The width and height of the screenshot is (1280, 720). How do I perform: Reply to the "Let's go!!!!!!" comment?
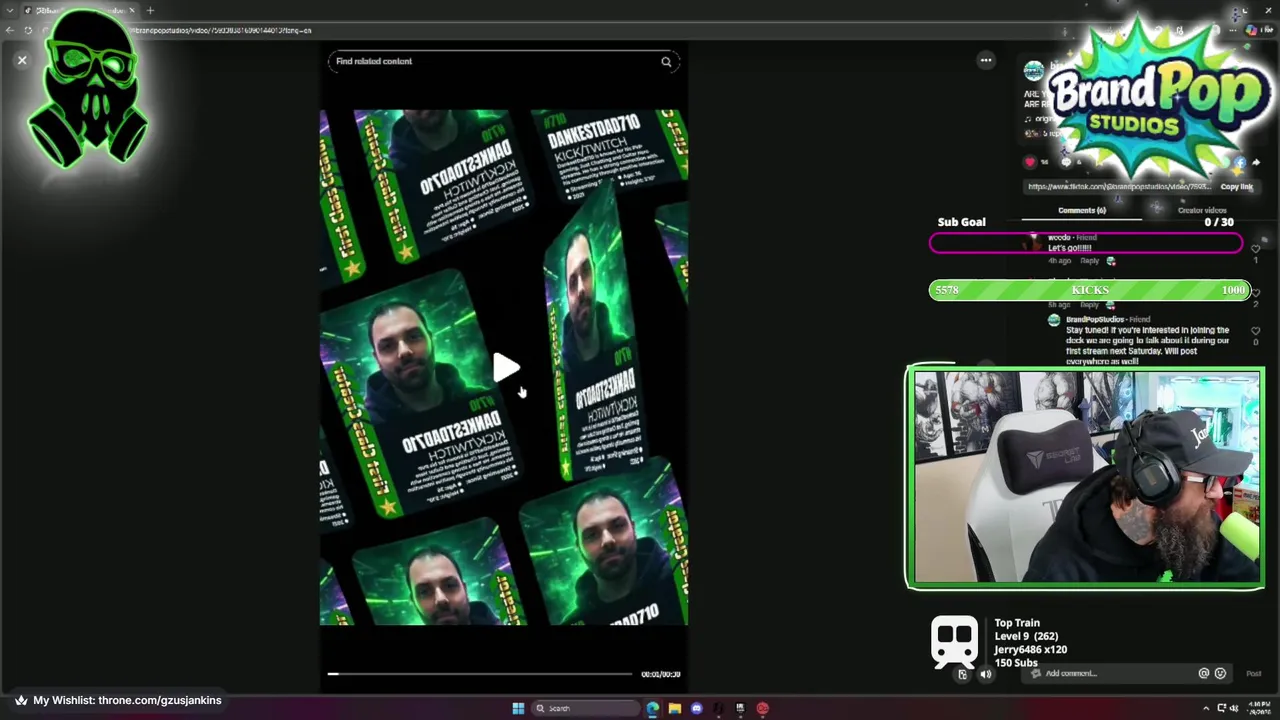coord(1089,261)
